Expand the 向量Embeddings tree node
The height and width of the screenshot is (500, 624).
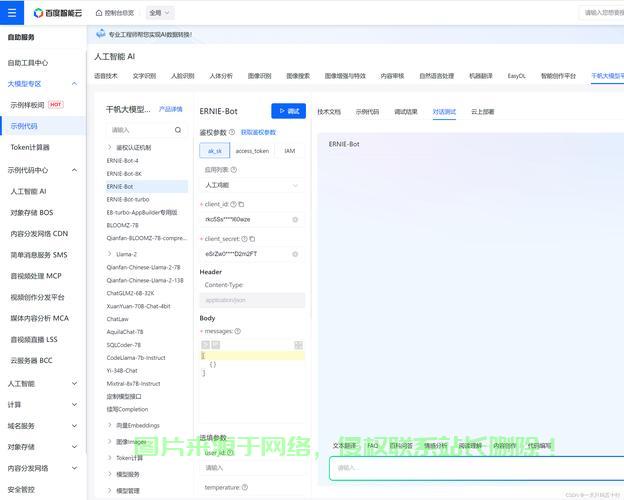109,425
